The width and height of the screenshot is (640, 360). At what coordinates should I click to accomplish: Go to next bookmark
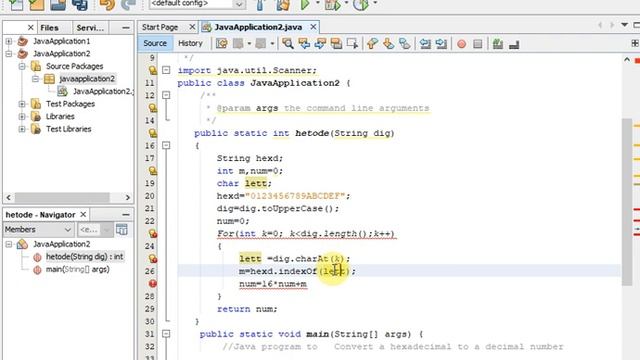click(x=388, y=44)
